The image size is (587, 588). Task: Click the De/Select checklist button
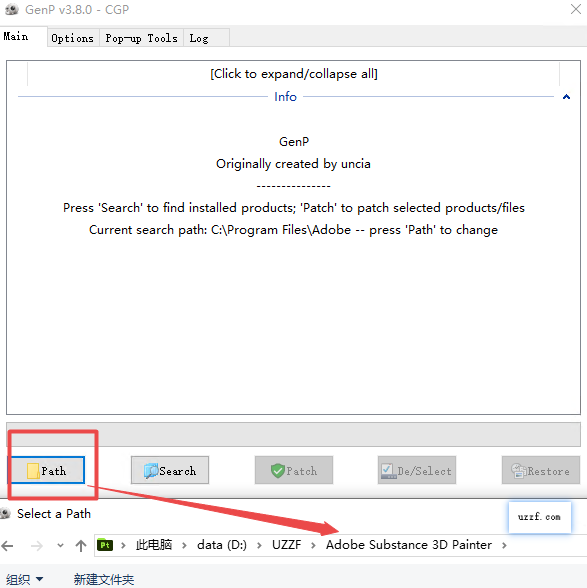[x=417, y=470]
